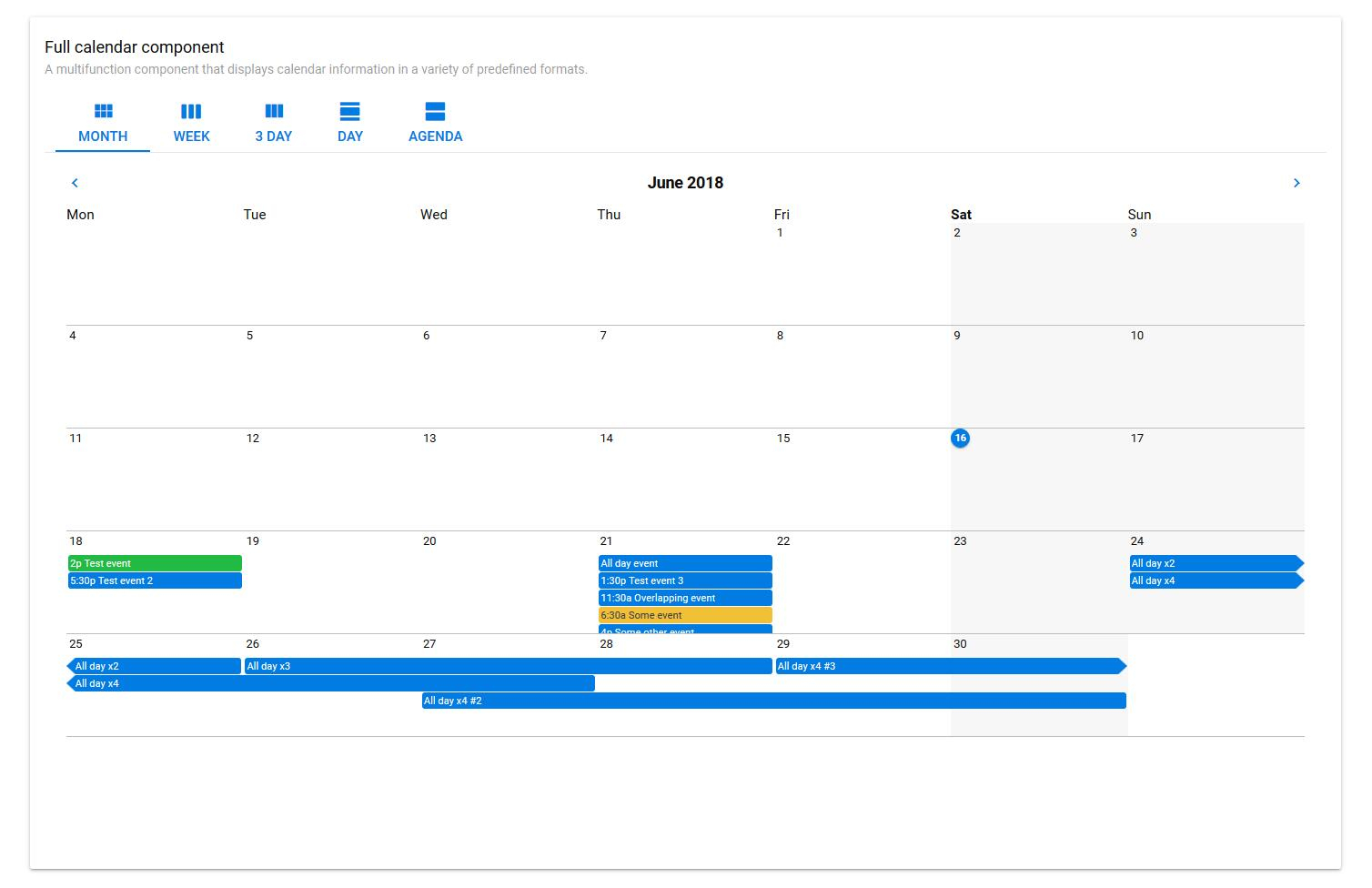
Task: Open the All day x4 #2 event
Action: 774,701
